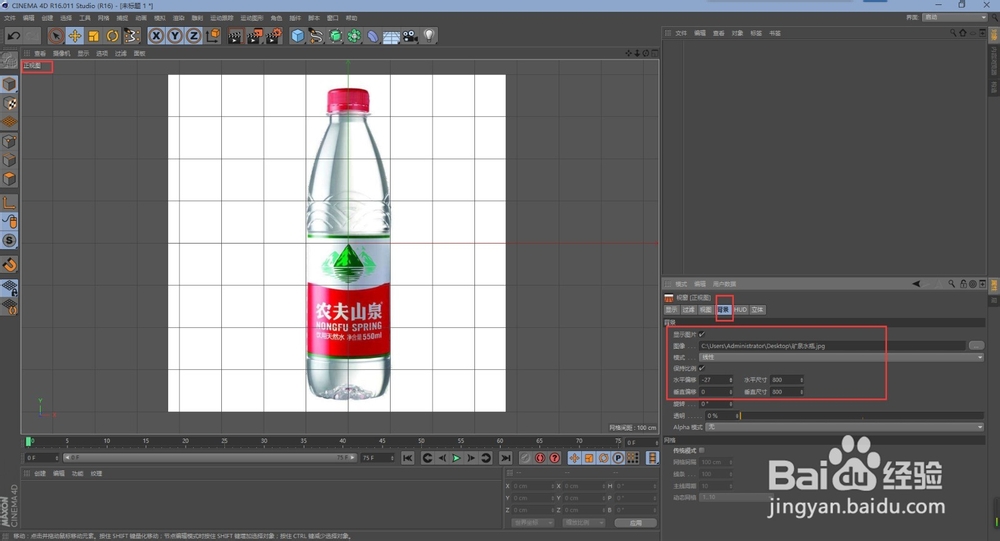Click the attribute manager back arrow
The height and width of the screenshot is (541, 1000).
(x=916, y=284)
